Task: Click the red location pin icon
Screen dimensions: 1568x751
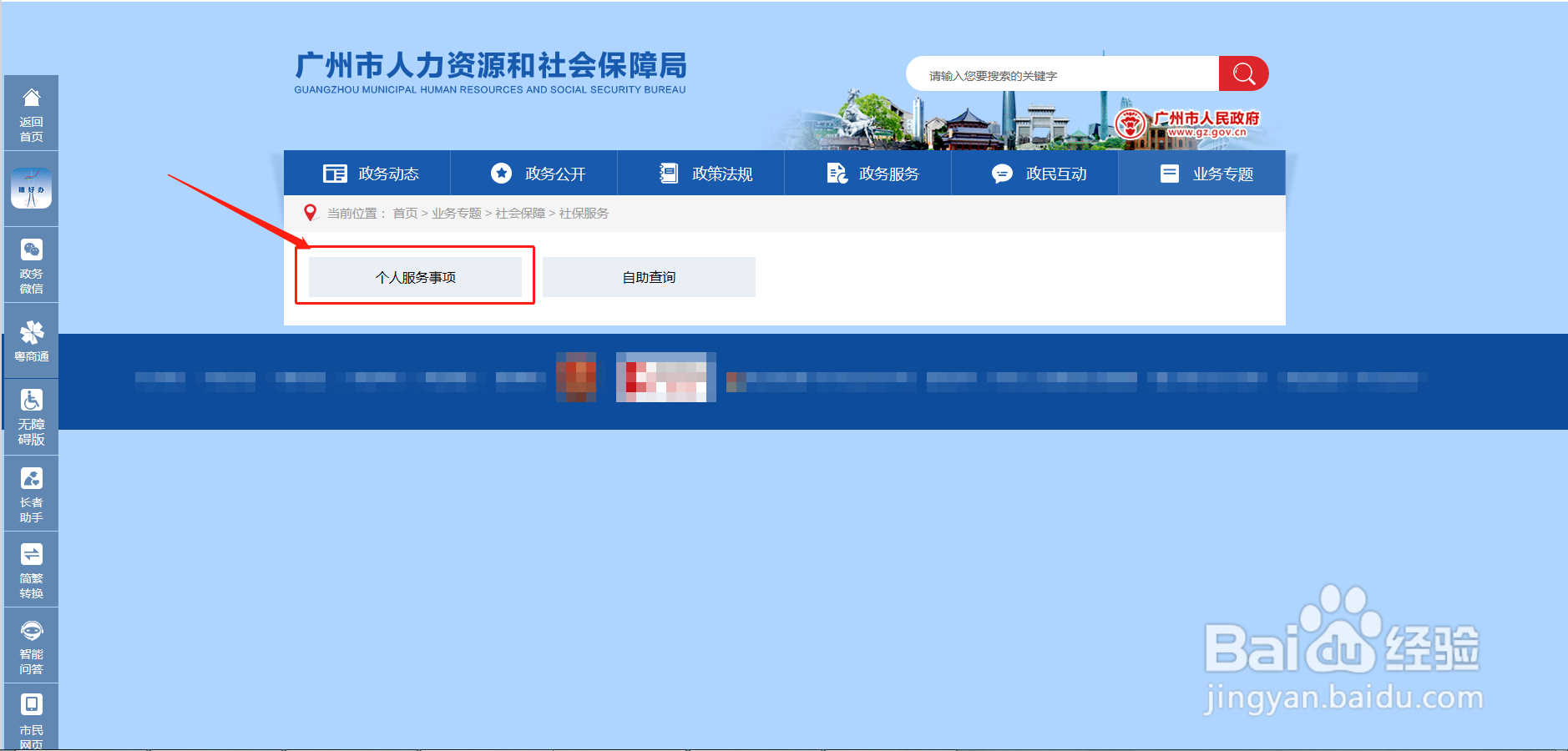Action: pyautogui.click(x=310, y=214)
